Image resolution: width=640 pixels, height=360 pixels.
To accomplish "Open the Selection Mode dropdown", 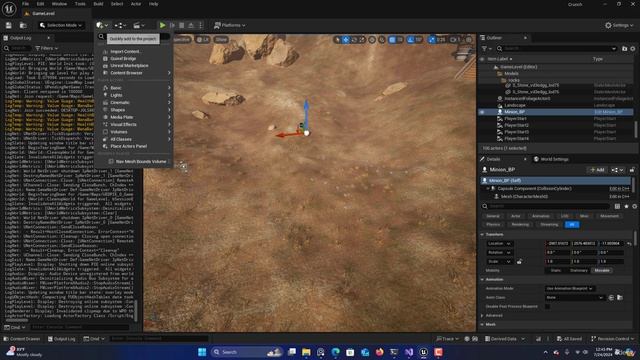I will (x=60, y=25).
